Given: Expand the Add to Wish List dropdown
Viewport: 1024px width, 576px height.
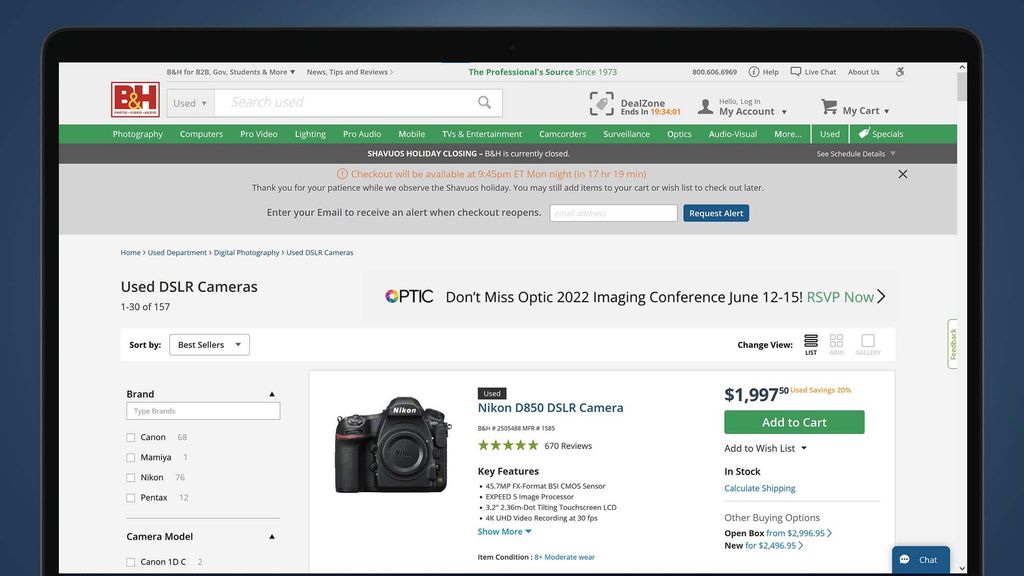Looking at the screenshot, I should [x=765, y=448].
